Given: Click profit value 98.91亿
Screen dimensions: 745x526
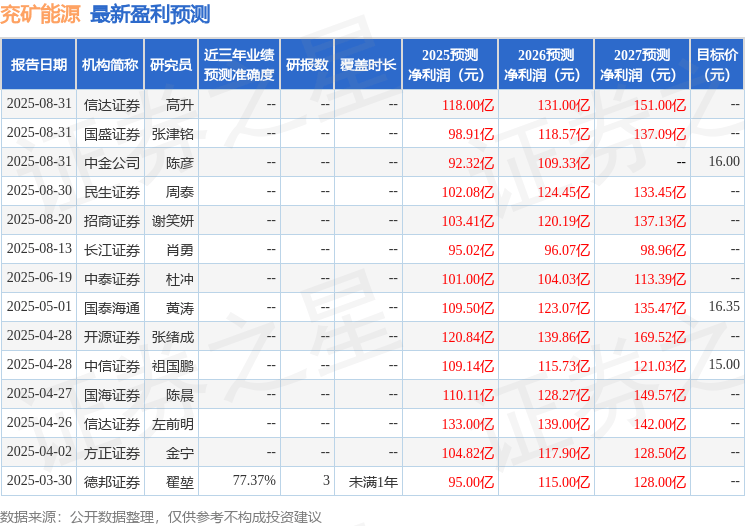Looking at the screenshot, I should [471, 134].
